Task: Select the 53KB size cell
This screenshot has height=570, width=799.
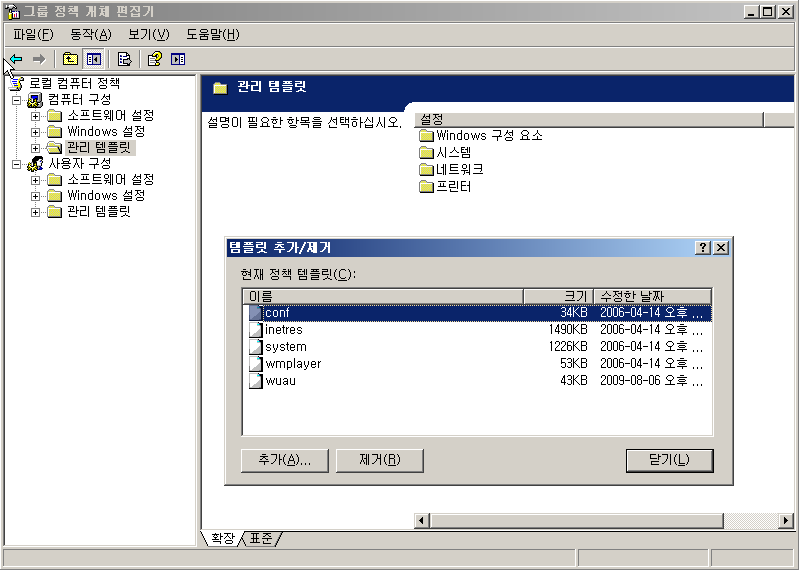Action: (x=573, y=364)
